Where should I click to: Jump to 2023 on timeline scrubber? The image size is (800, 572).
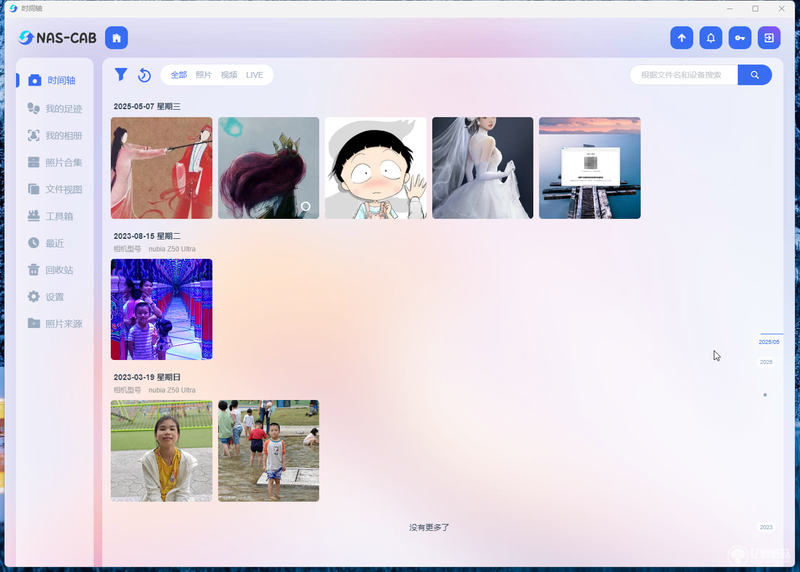(x=766, y=527)
